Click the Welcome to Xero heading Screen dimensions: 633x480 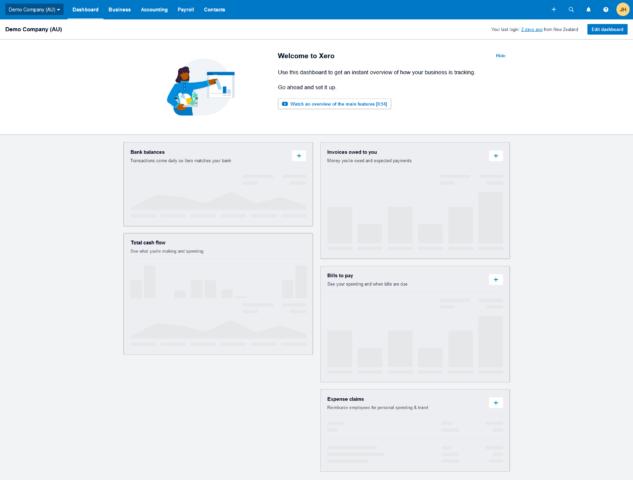pyautogui.click(x=306, y=56)
